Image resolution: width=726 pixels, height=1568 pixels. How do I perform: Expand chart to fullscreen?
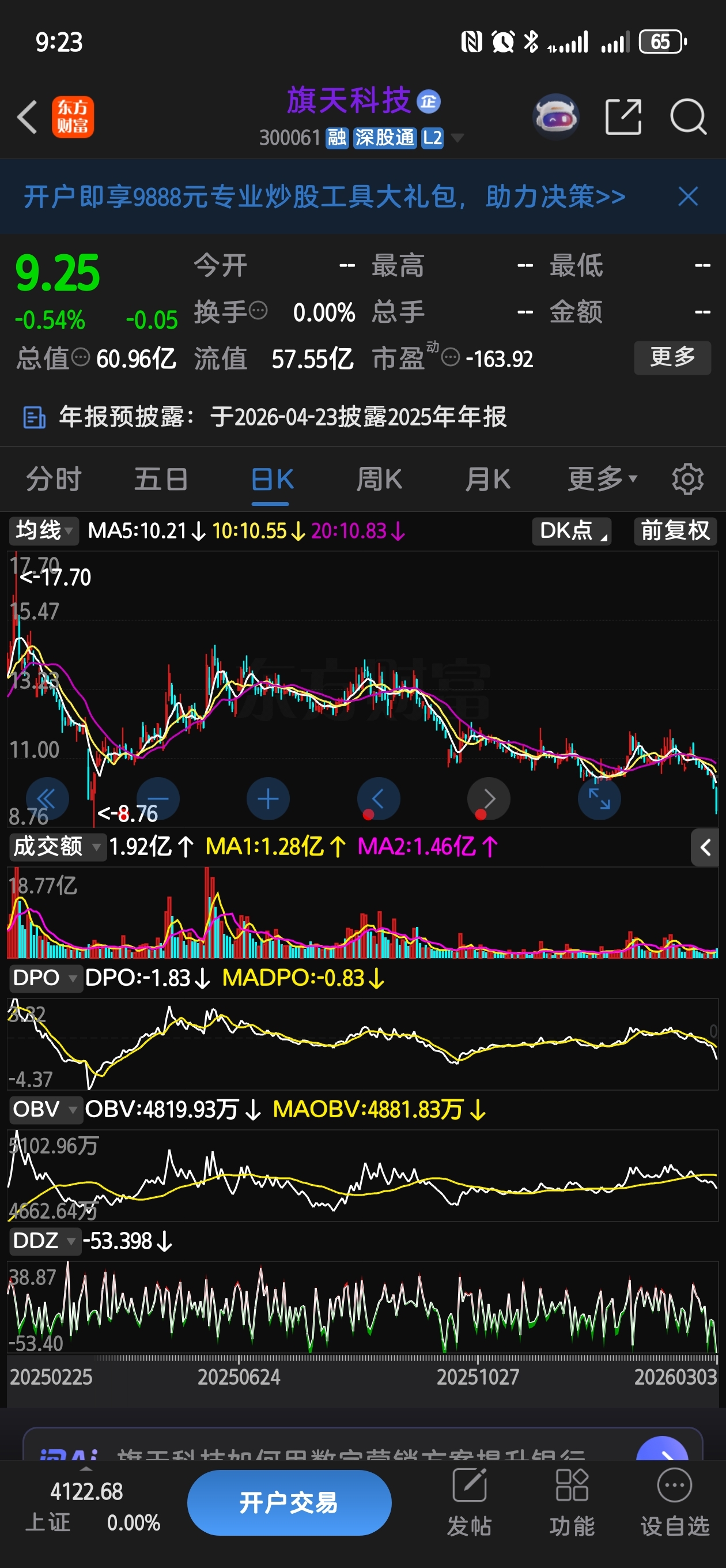point(599,798)
